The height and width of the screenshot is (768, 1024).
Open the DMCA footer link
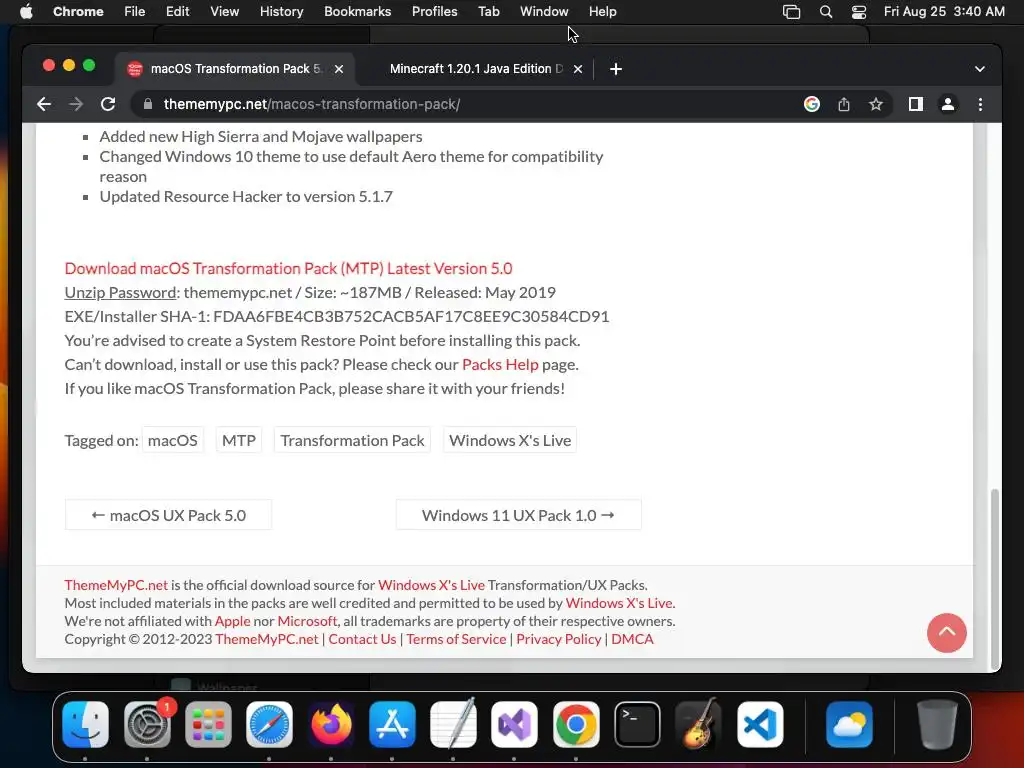coord(632,639)
